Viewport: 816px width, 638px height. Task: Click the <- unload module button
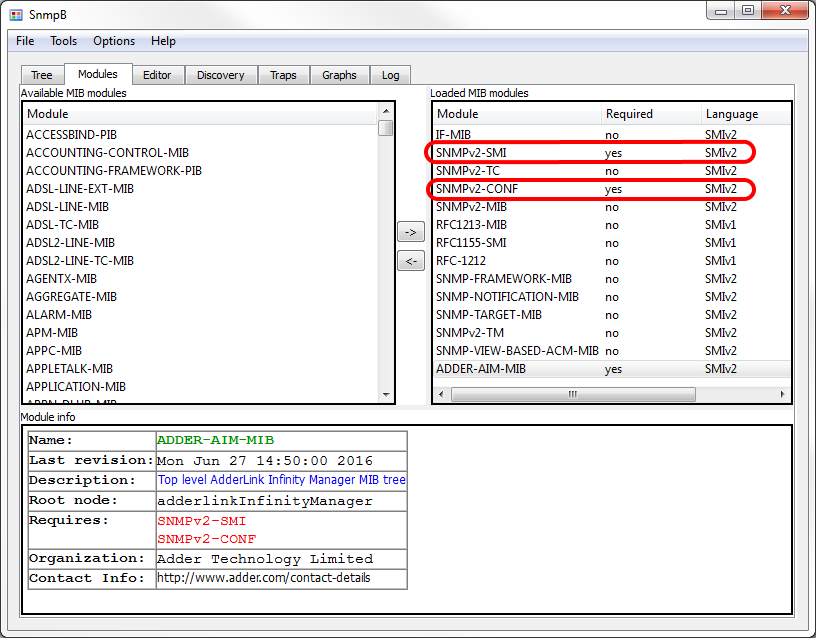click(x=411, y=261)
